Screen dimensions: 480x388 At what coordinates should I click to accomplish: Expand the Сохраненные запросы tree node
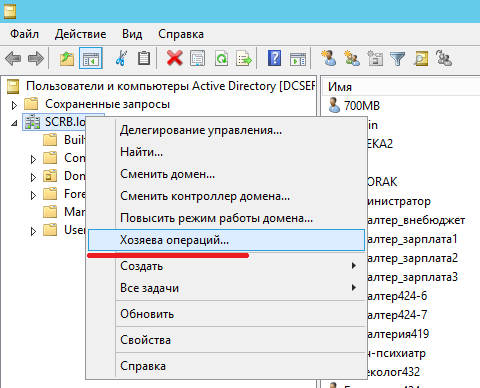click(x=14, y=105)
